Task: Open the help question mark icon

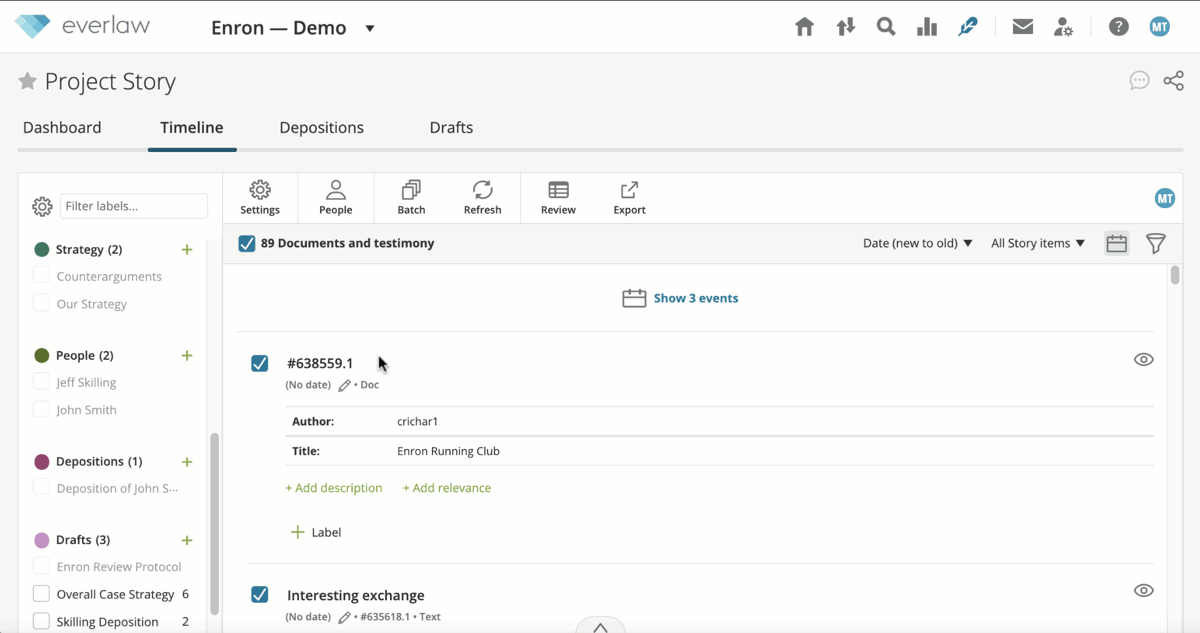Action: click(1119, 27)
